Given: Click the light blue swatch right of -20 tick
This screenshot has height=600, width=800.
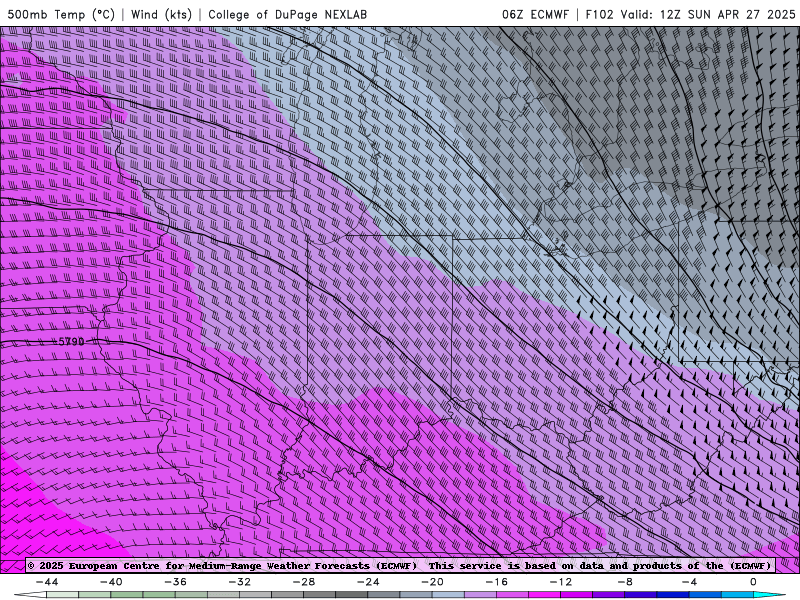Looking at the screenshot, I should click(x=448, y=595).
